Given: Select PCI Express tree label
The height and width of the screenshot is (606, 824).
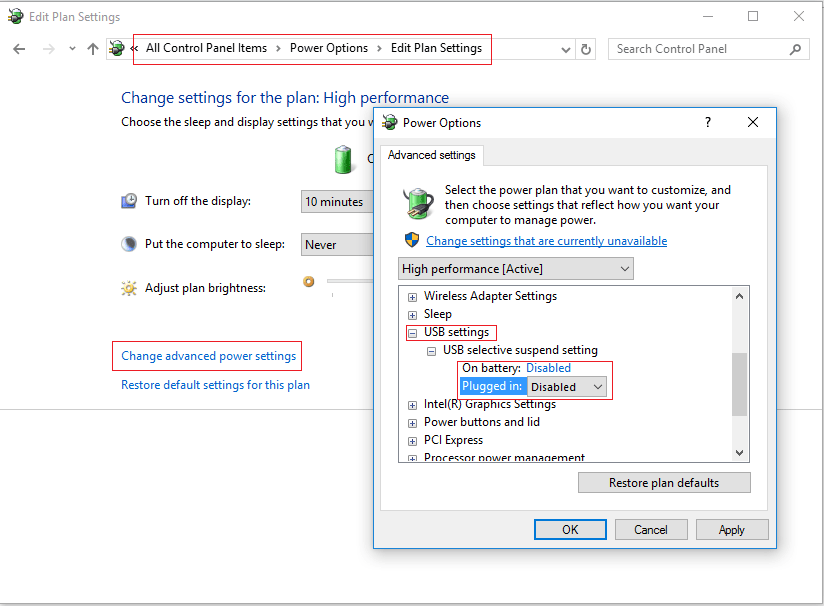Looking at the screenshot, I should click(454, 440).
